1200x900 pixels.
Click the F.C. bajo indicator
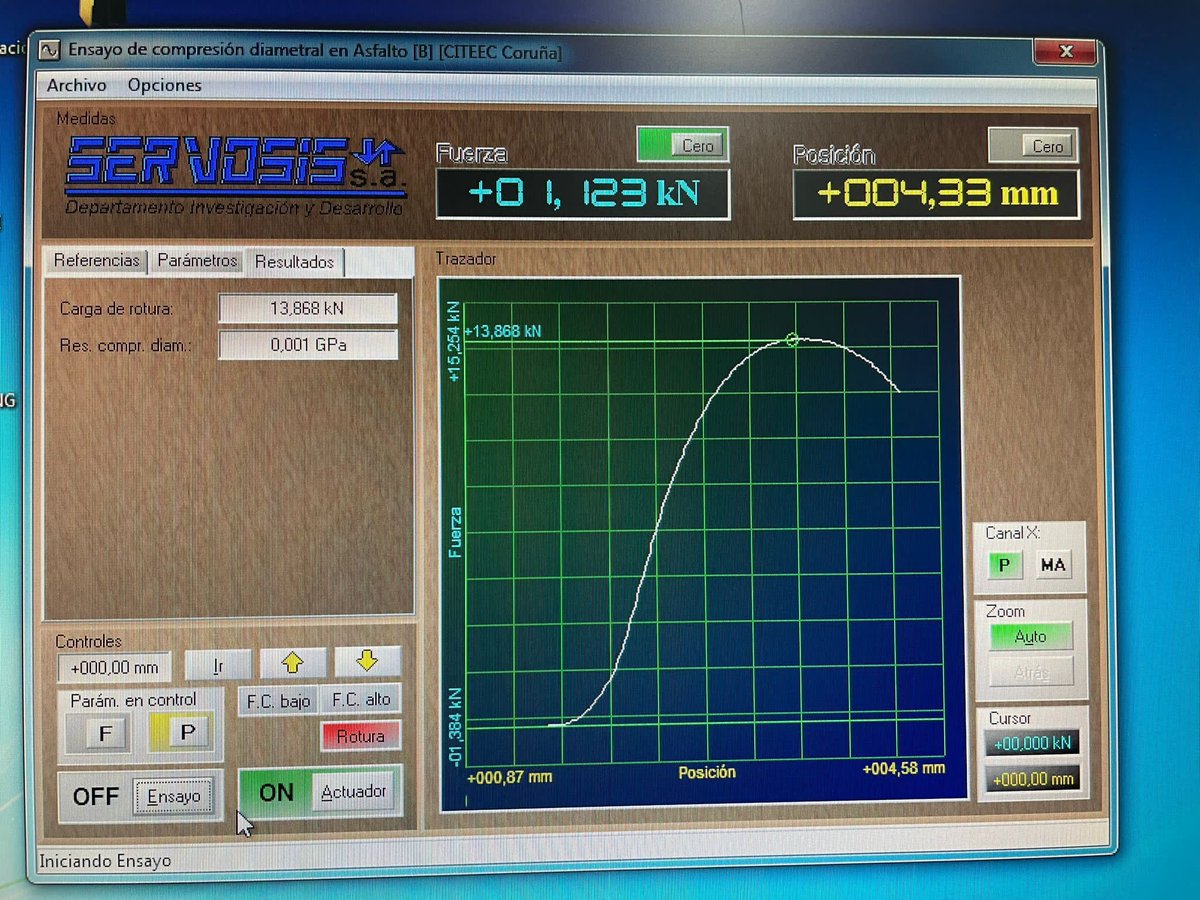(279, 701)
